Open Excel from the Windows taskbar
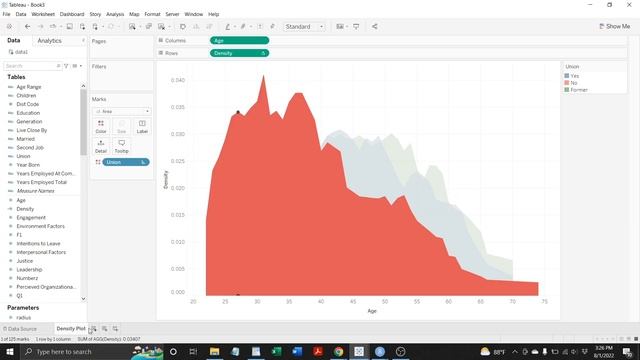Screen dimensions: 640x360 click(277, 351)
